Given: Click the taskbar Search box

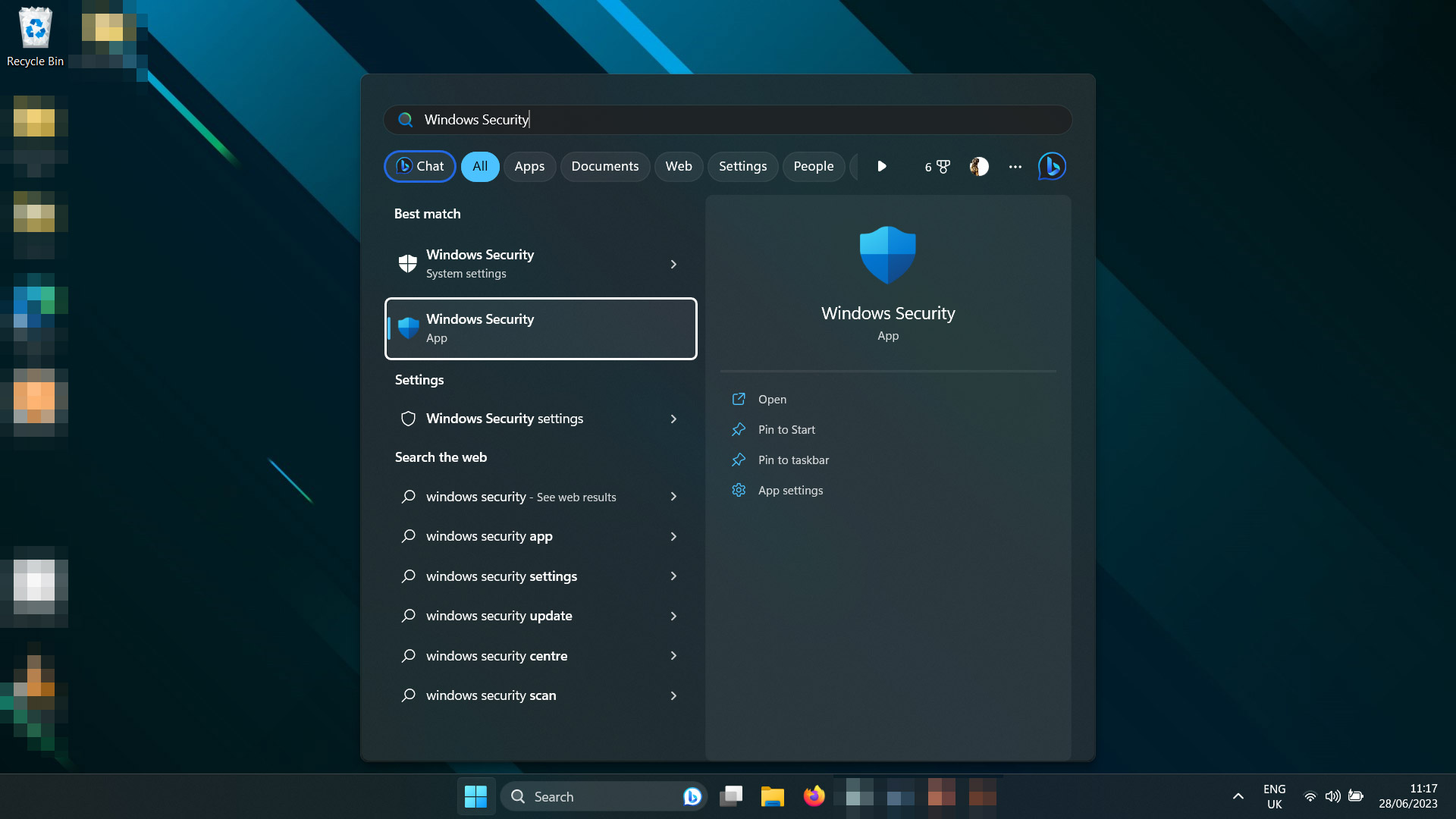Looking at the screenshot, I should coord(604,796).
